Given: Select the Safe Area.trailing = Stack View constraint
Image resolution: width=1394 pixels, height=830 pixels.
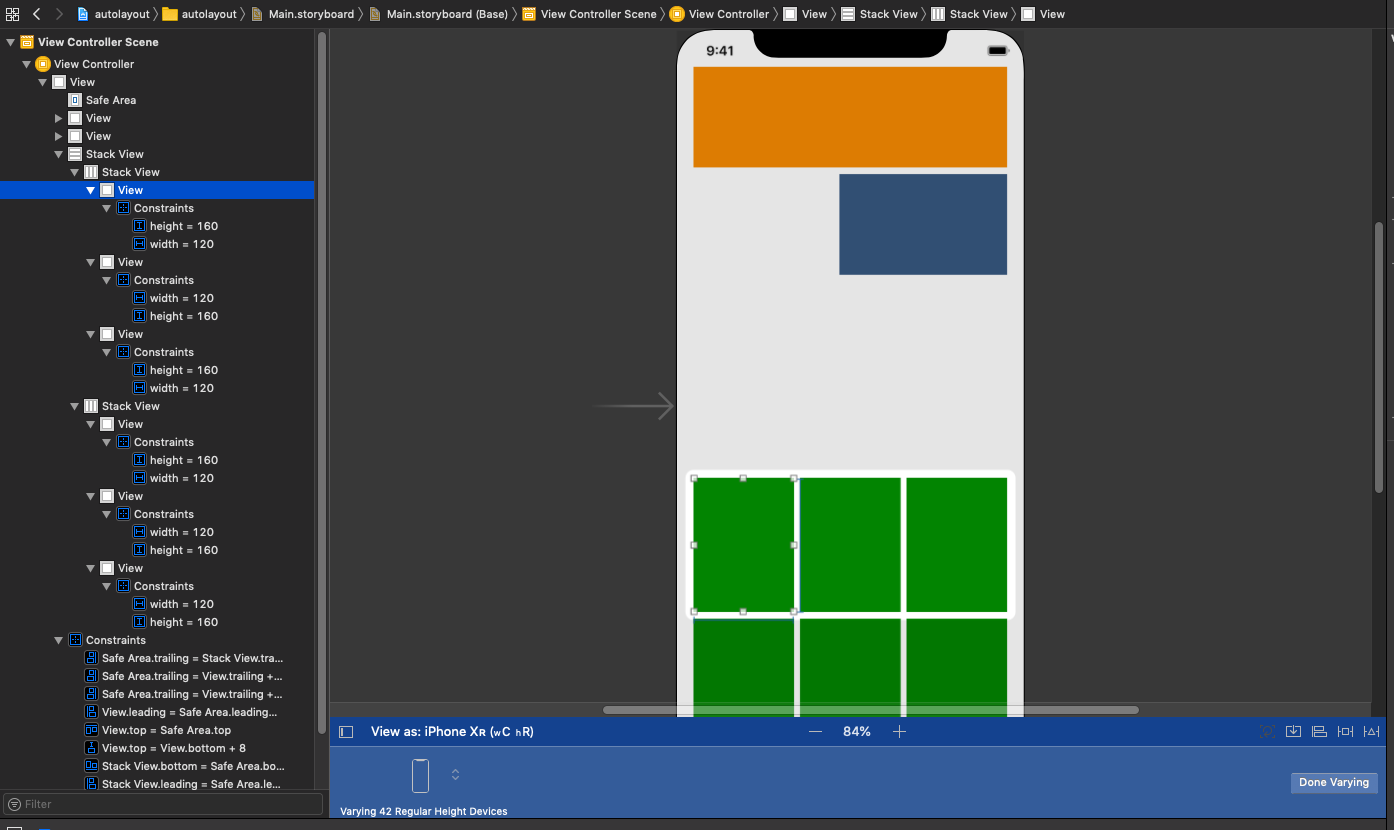Looking at the screenshot, I should (184, 658).
